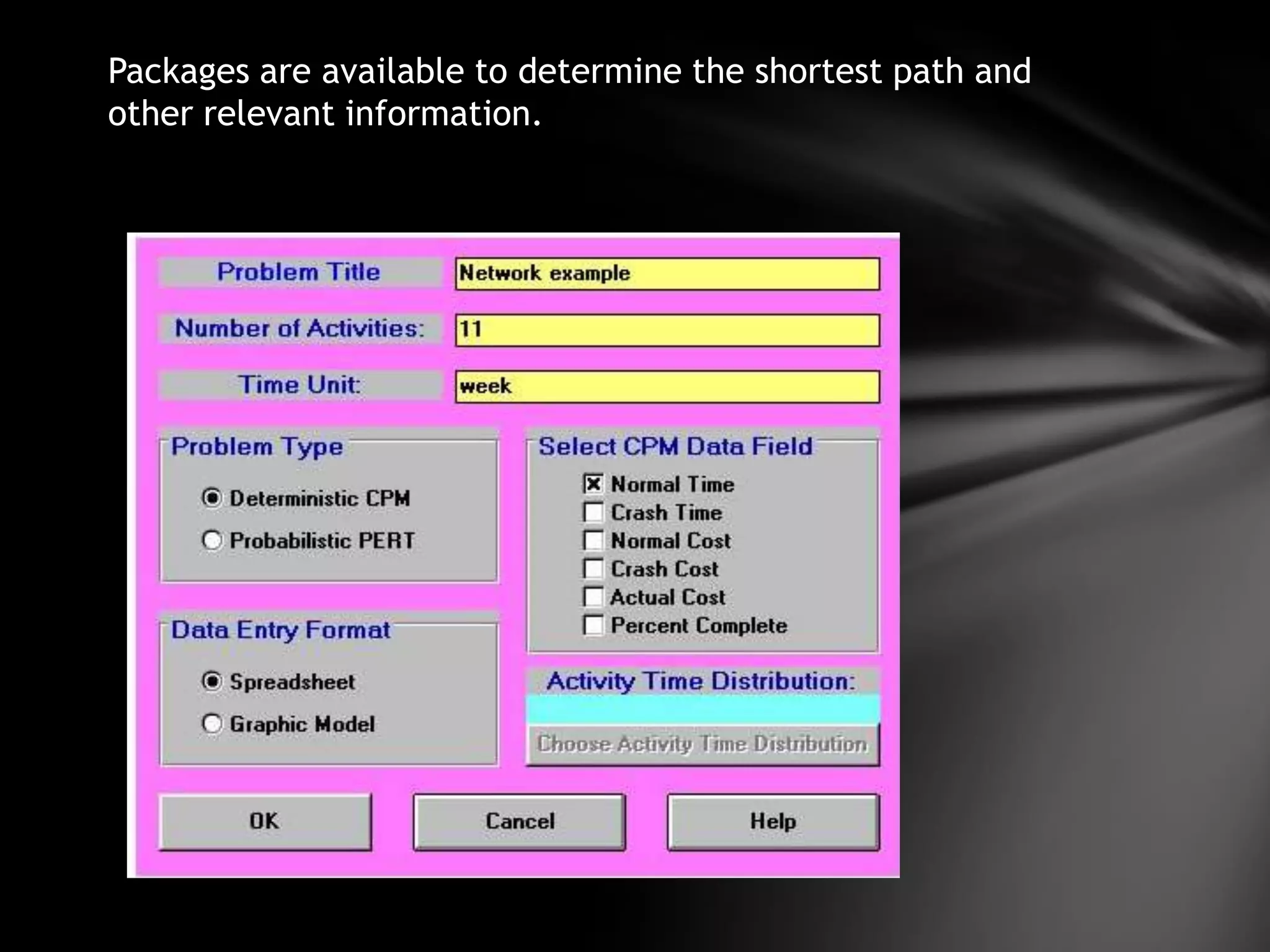Click the slide caption about packages
This screenshot has height=952, width=1270.
point(569,92)
